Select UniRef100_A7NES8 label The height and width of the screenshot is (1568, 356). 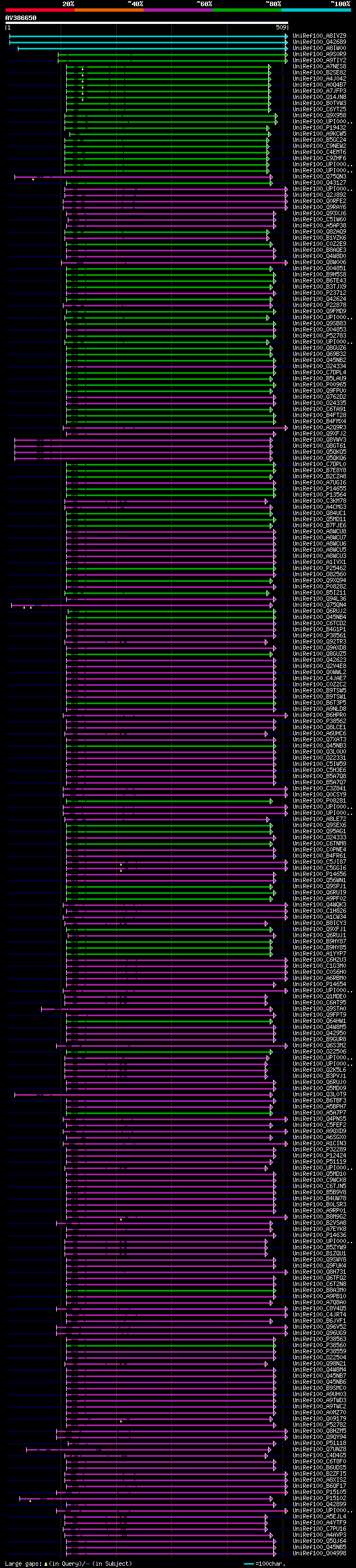(x=319, y=66)
